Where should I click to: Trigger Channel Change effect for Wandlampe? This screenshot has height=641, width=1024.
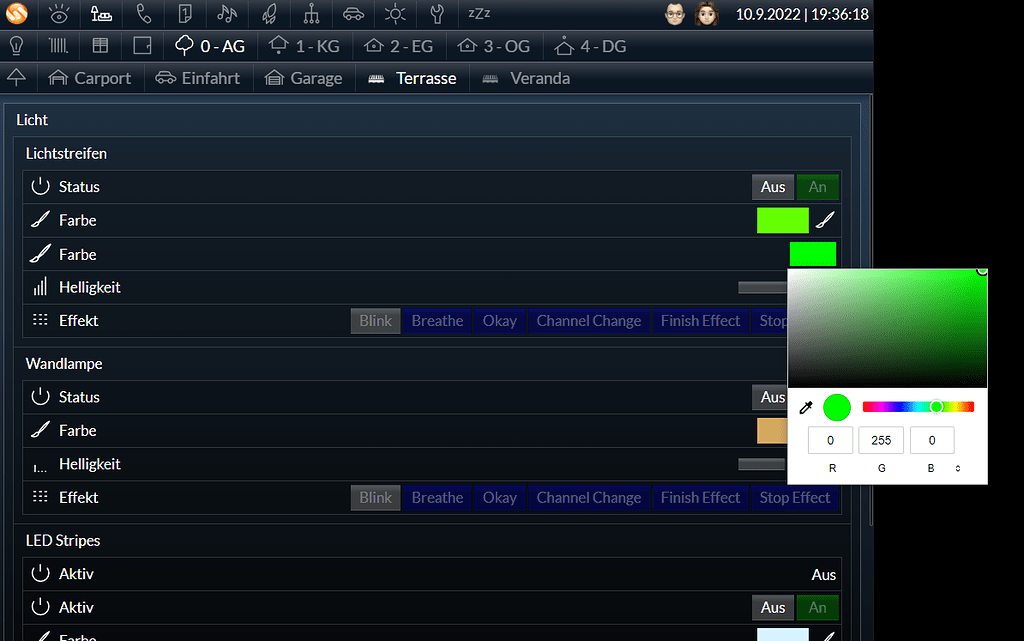coord(589,498)
